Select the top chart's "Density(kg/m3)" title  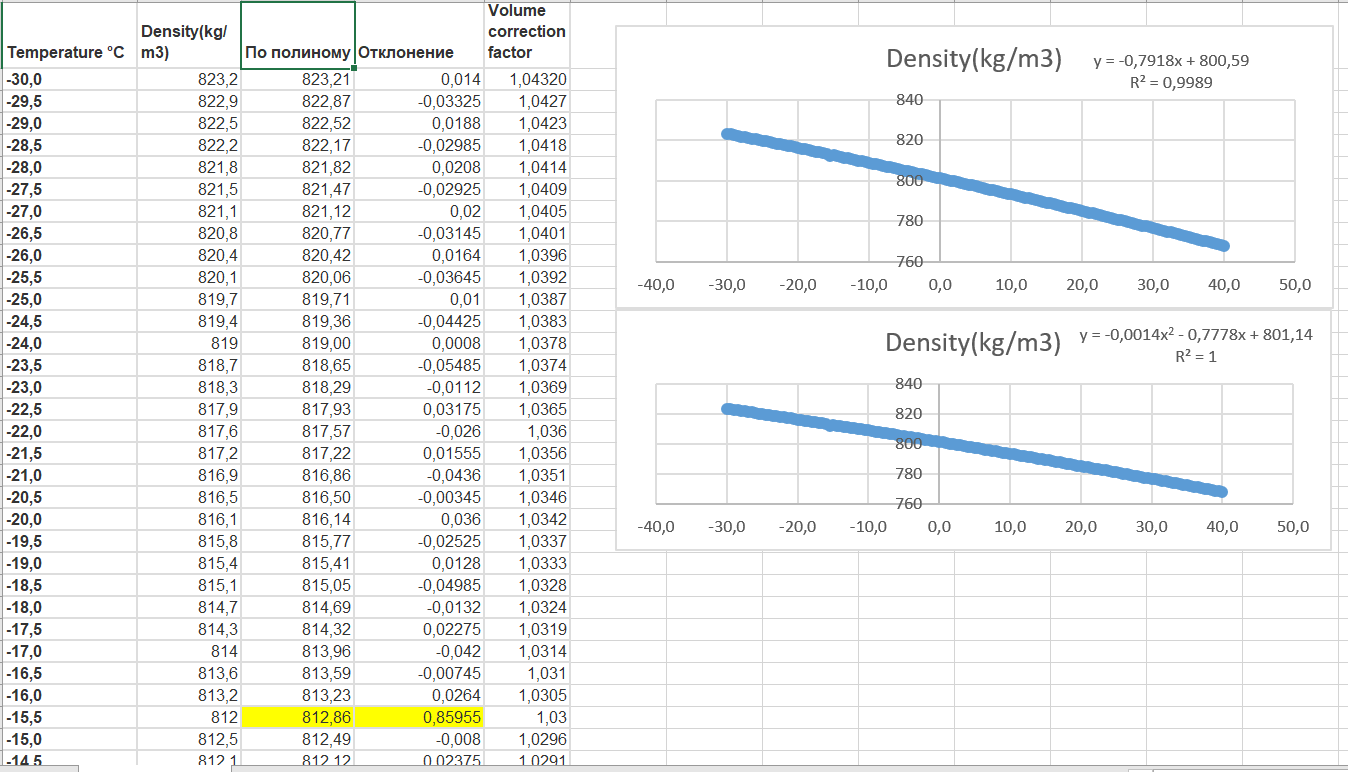973,59
